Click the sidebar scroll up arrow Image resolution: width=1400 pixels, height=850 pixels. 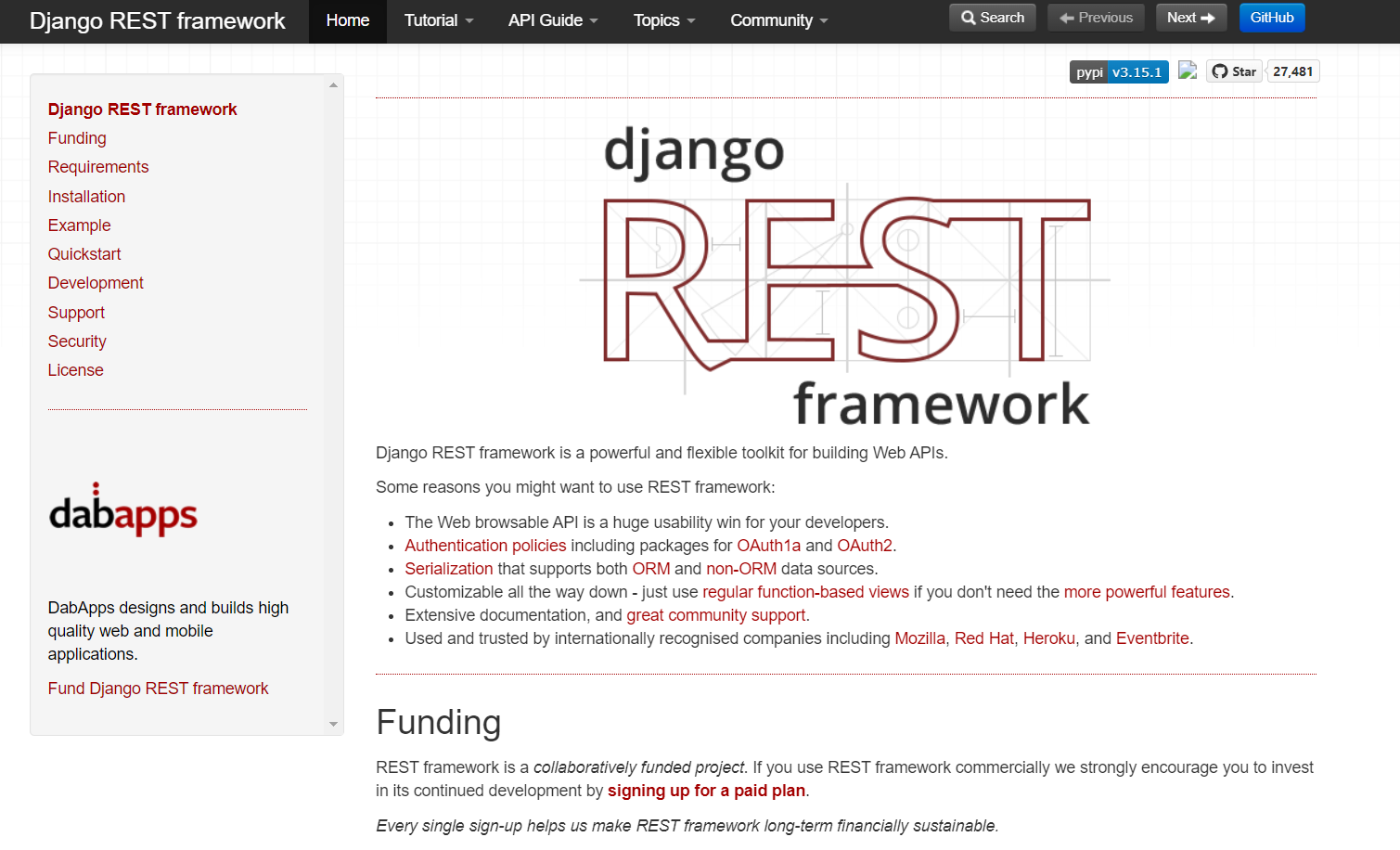click(334, 85)
